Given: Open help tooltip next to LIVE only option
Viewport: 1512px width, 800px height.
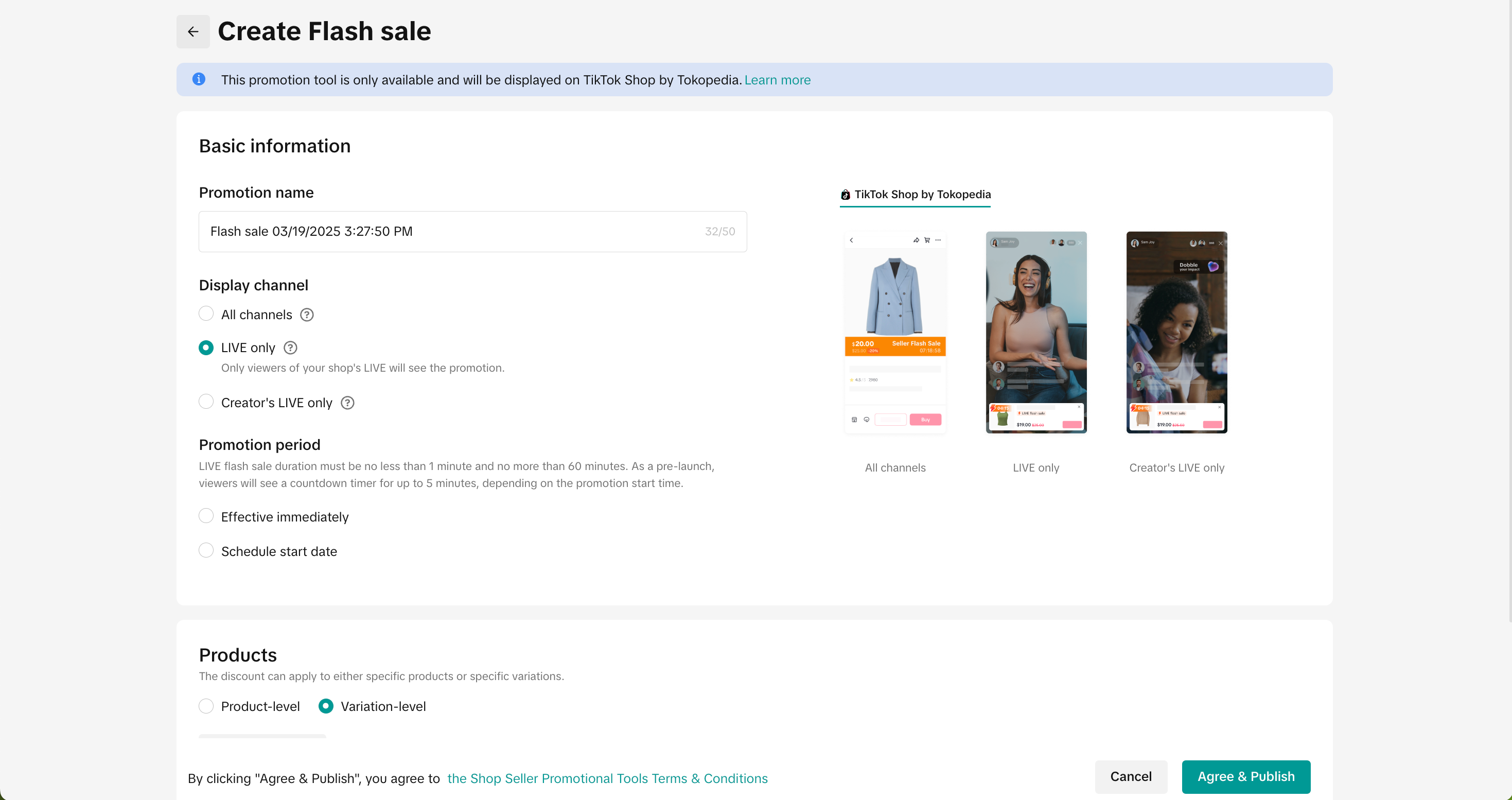Looking at the screenshot, I should click(291, 348).
